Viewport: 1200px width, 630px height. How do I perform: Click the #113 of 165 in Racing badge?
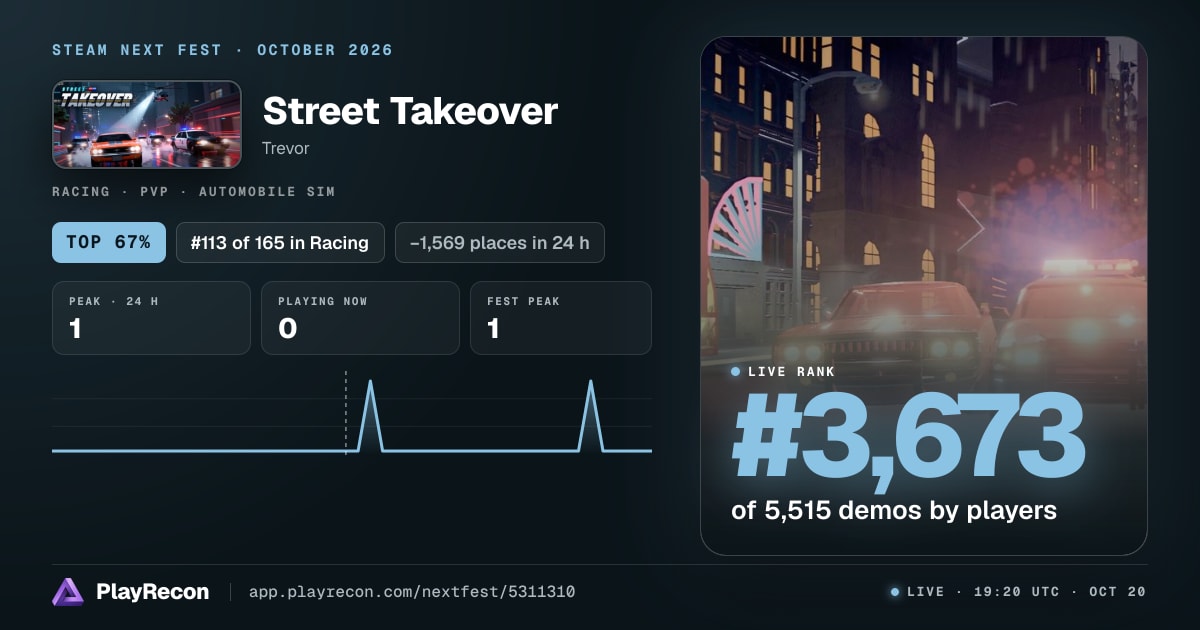pyautogui.click(x=280, y=242)
